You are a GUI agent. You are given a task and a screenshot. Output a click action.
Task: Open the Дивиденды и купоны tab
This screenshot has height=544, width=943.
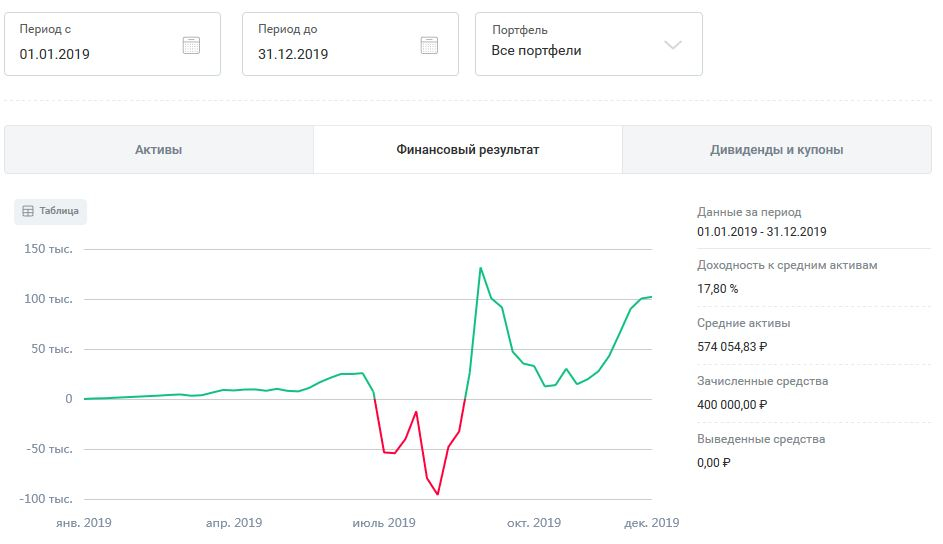(x=776, y=150)
